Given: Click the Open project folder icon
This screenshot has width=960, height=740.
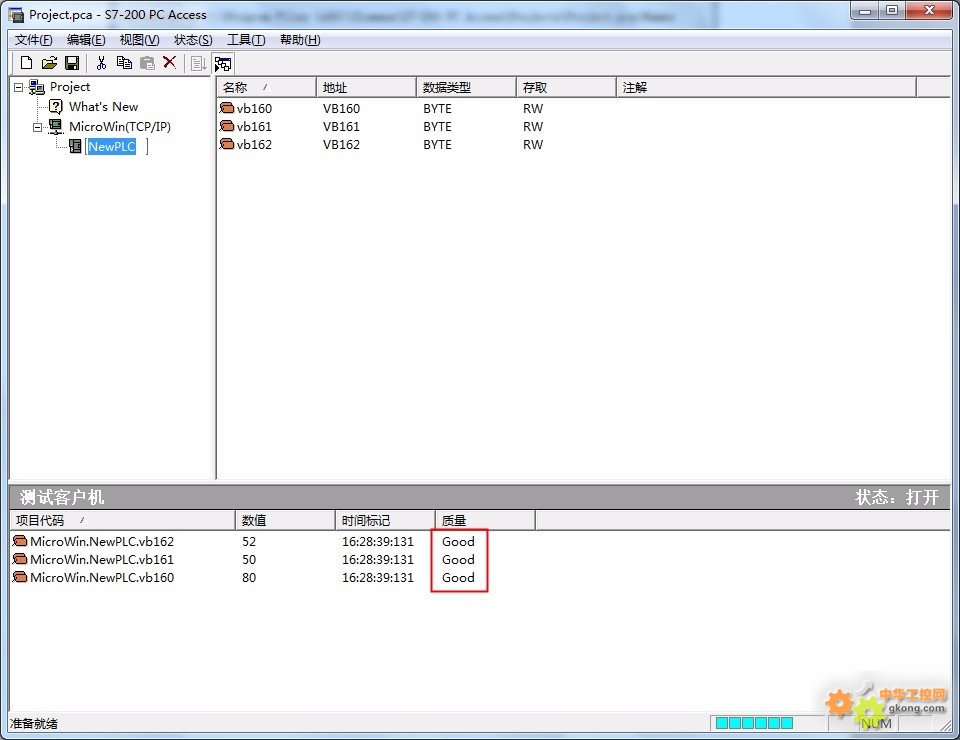Looking at the screenshot, I should [x=49, y=63].
